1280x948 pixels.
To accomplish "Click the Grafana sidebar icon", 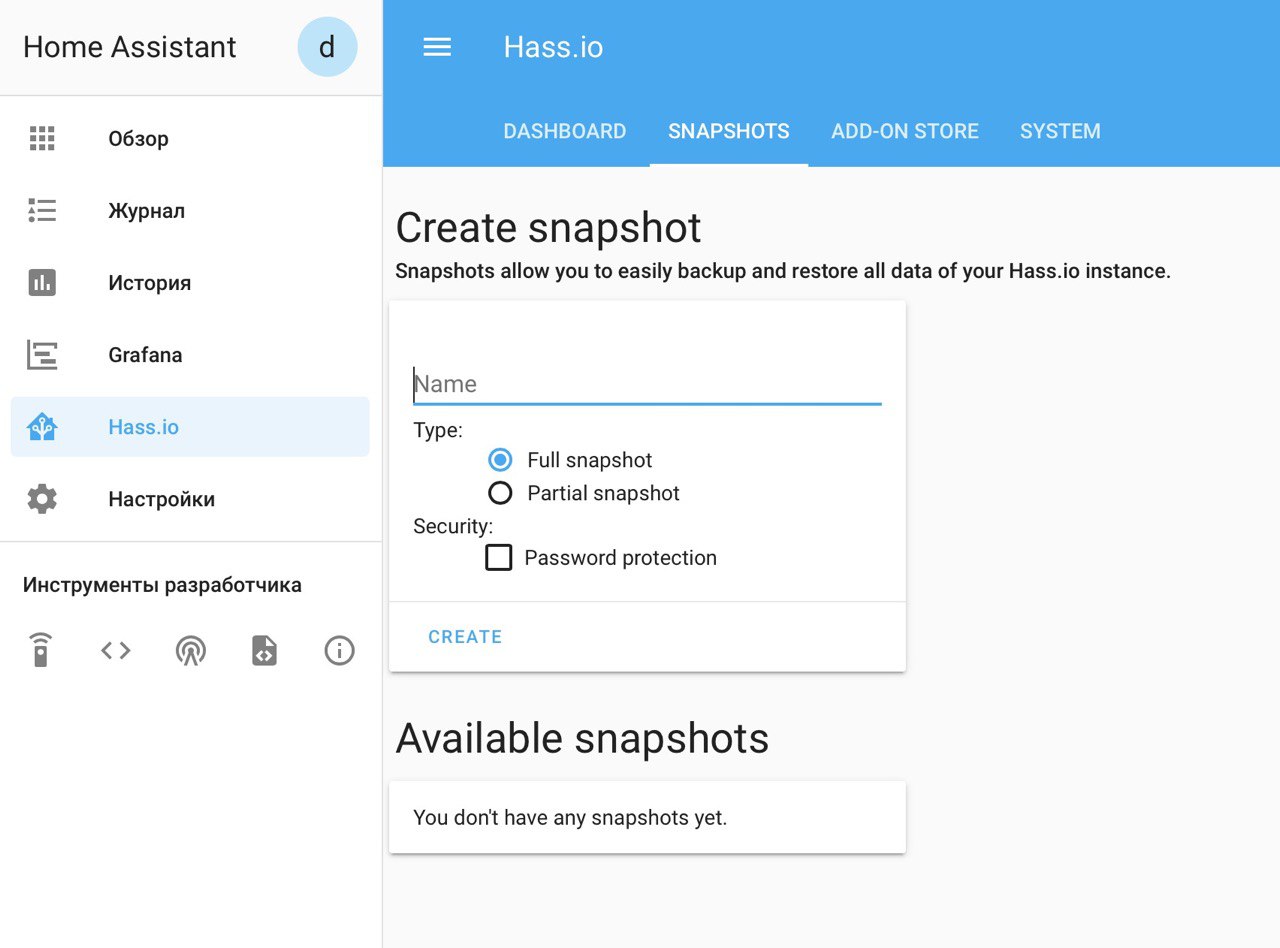I will [42, 355].
